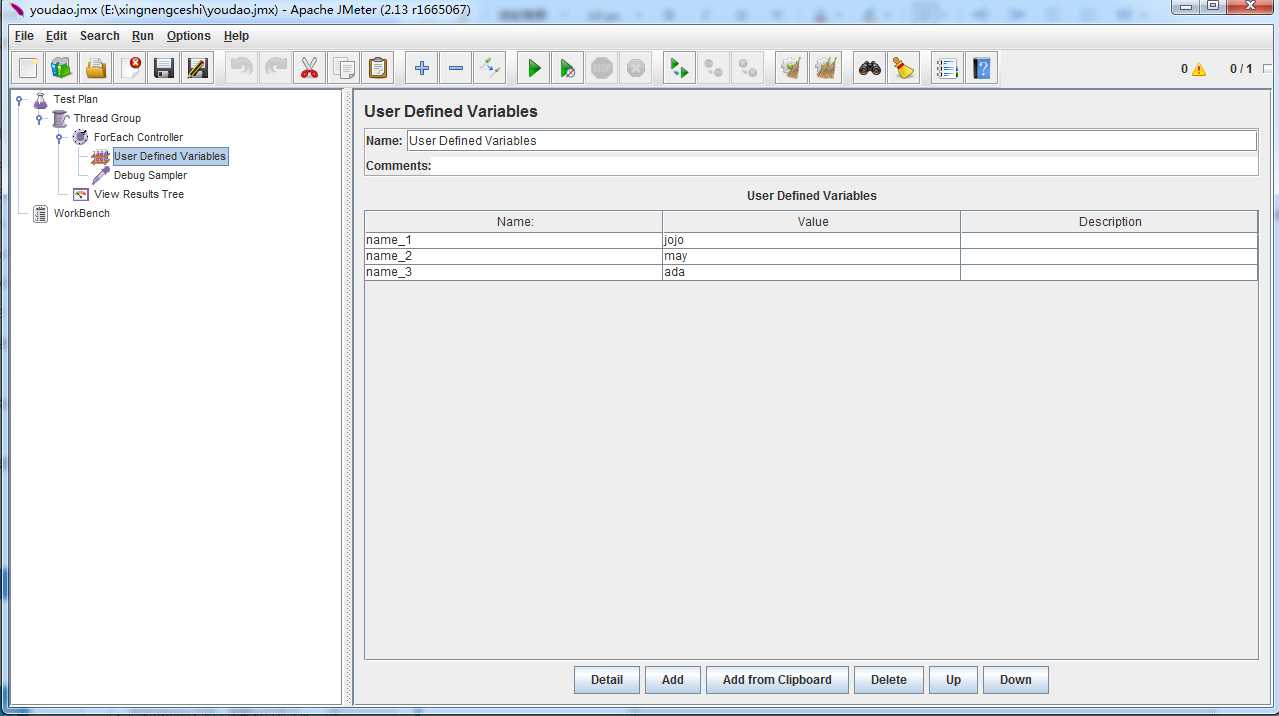This screenshot has height=716, width=1279.
Task: Click the Expand All plus icon
Action: [422, 68]
